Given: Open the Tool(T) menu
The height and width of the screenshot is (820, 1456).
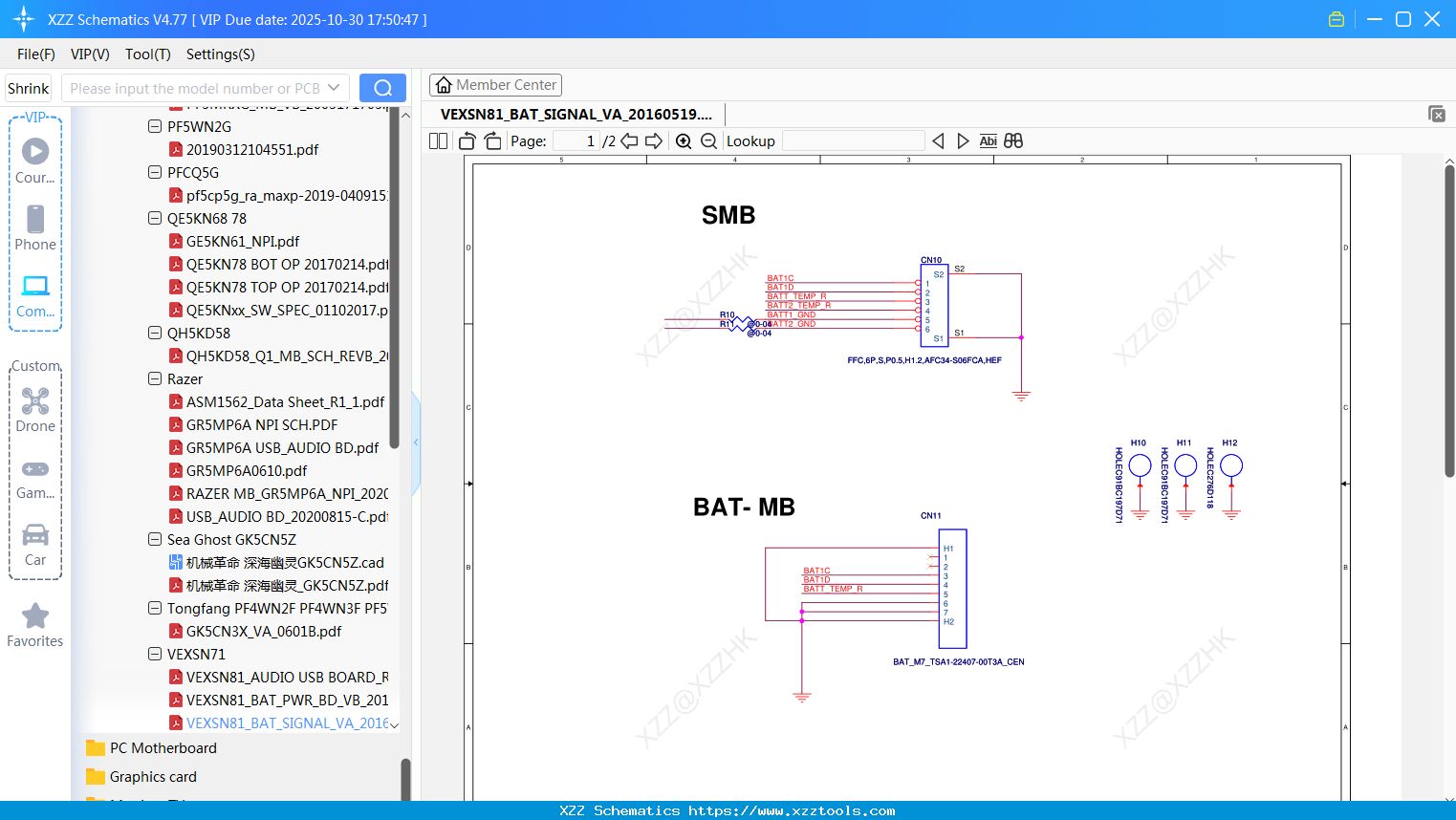Looking at the screenshot, I should pos(147,54).
